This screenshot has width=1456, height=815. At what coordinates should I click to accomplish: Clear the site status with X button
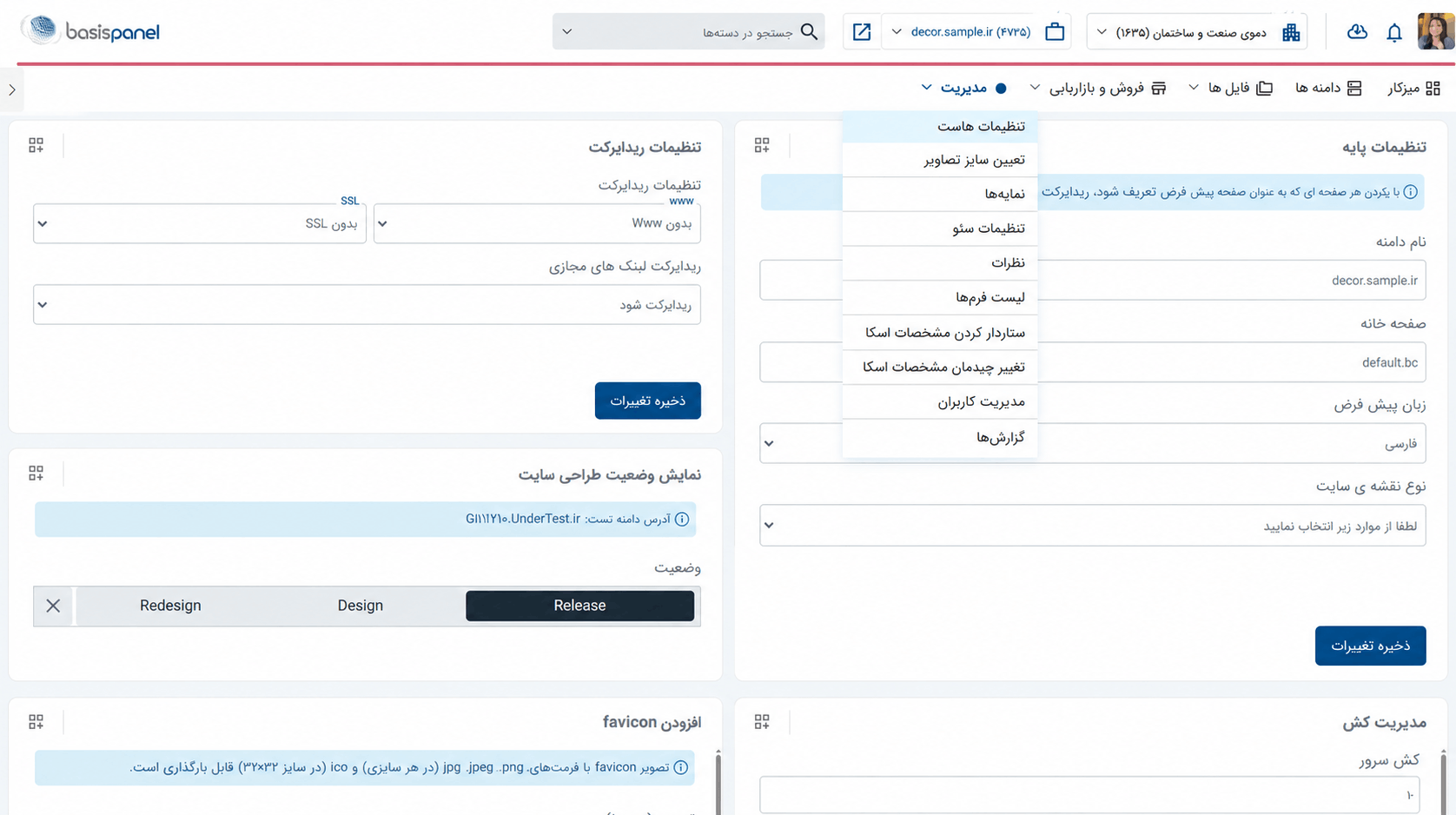(53, 606)
